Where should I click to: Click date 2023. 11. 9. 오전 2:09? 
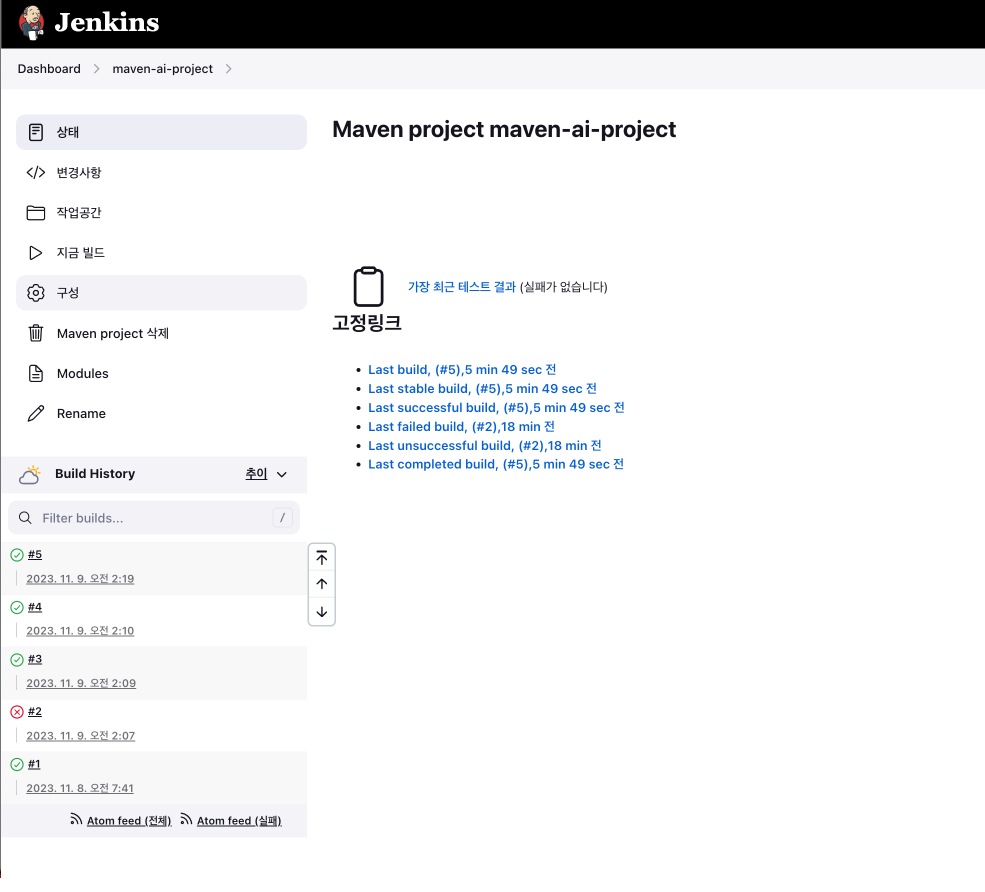coord(81,683)
